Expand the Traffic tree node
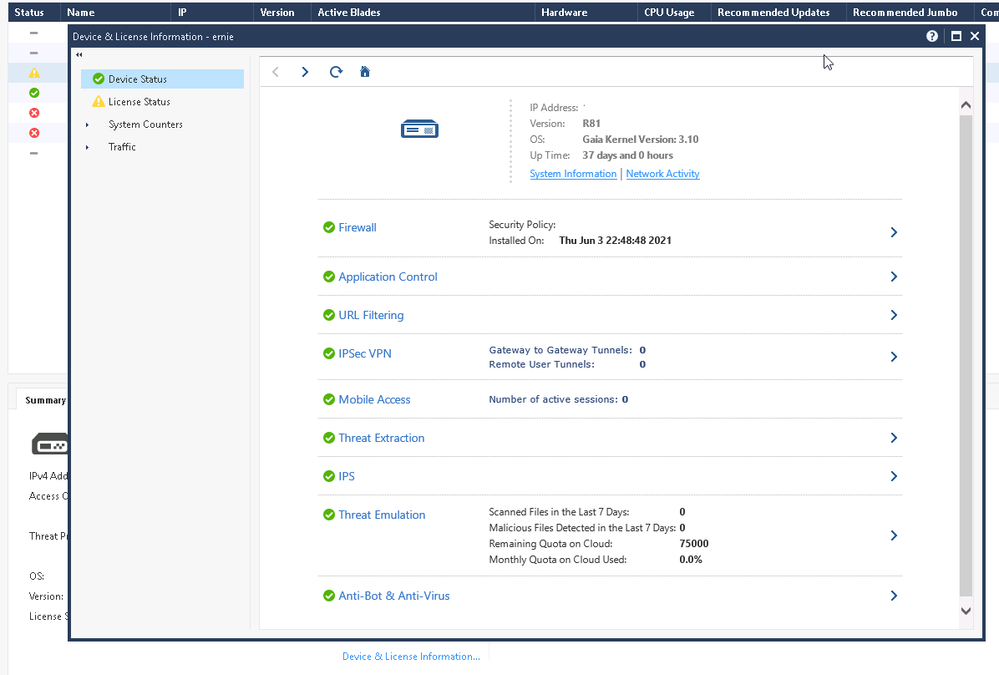This screenshot has width=999, height=675. point(87,147)
